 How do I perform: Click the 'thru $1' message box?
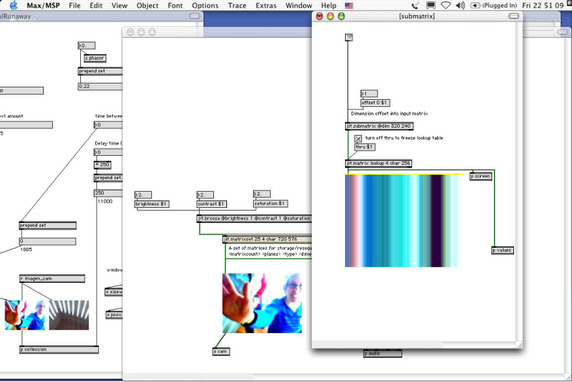point(364,147)
